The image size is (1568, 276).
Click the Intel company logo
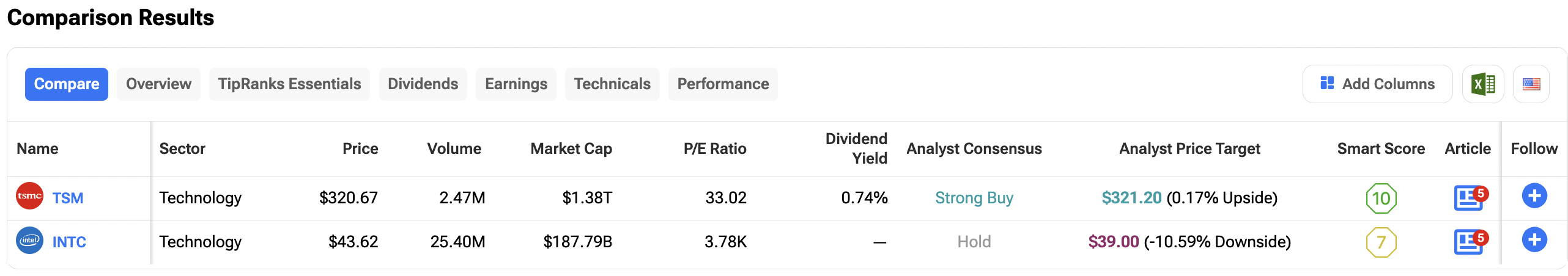point(29,241)
